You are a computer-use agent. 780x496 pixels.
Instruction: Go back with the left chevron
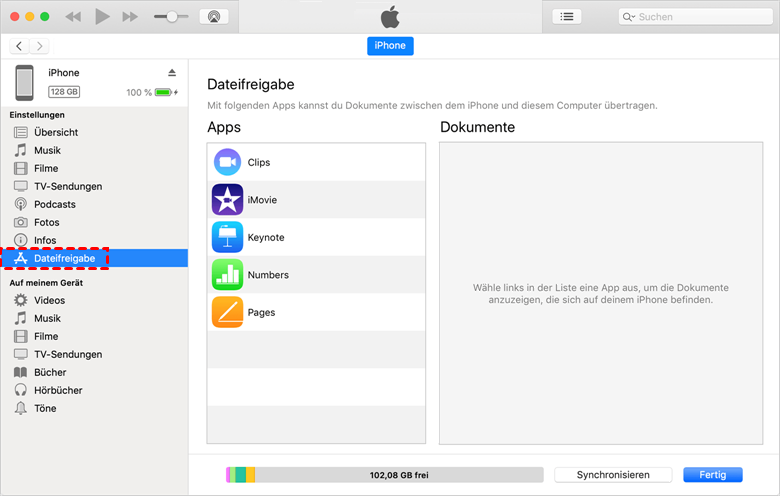(19, 46)
